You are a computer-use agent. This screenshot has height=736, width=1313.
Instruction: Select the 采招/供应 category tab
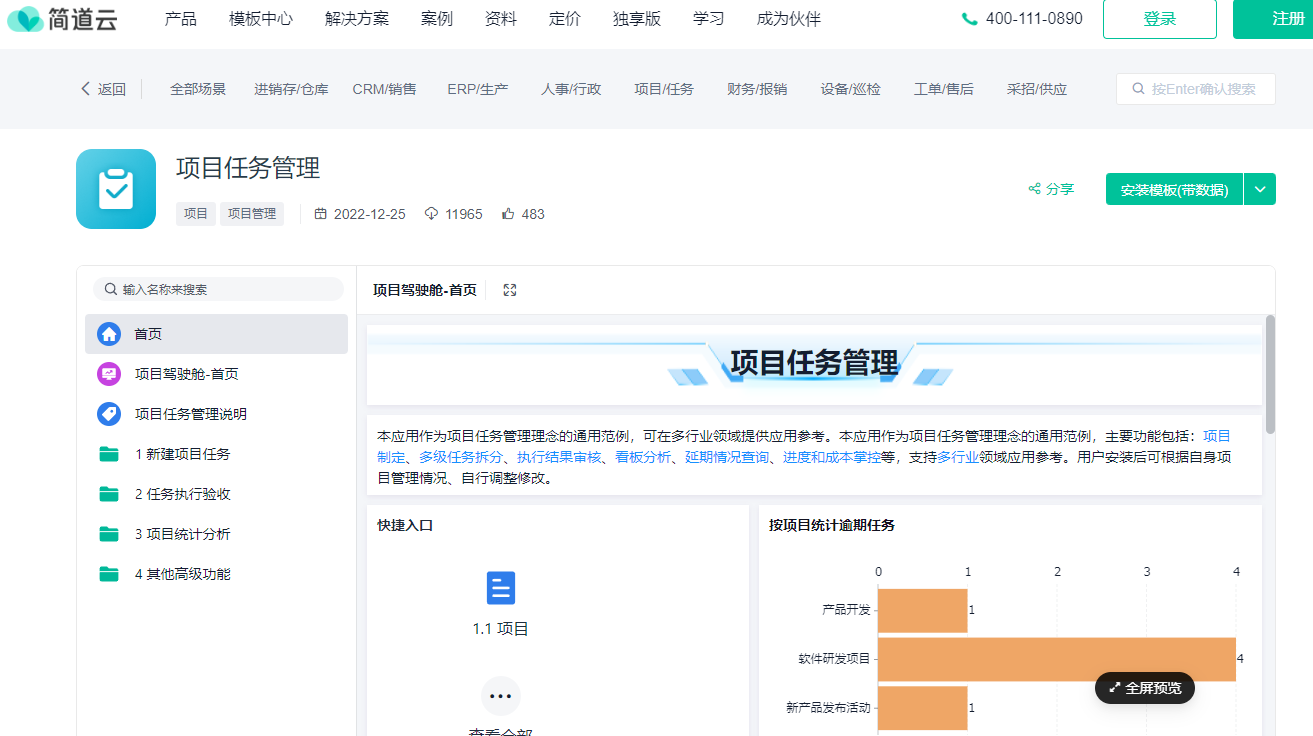[1037, 89]
